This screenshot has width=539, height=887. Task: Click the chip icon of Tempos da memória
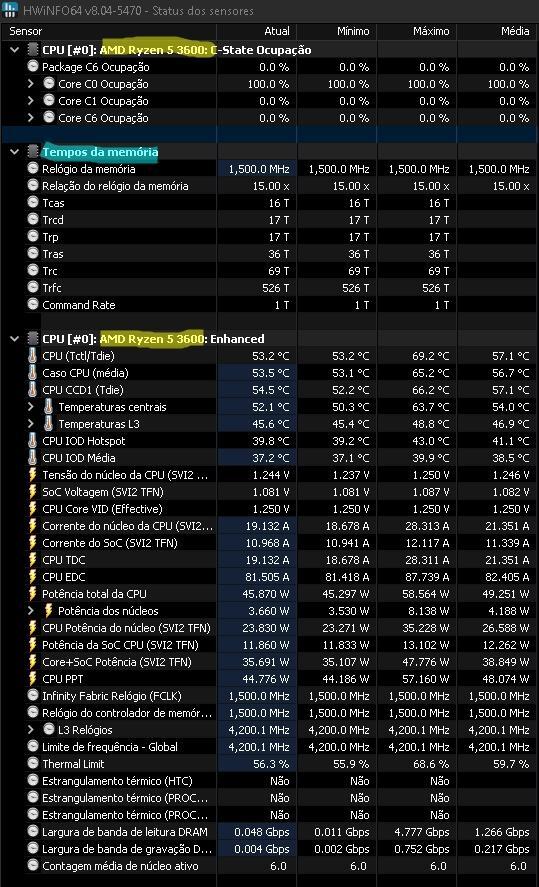pos(33,152)
